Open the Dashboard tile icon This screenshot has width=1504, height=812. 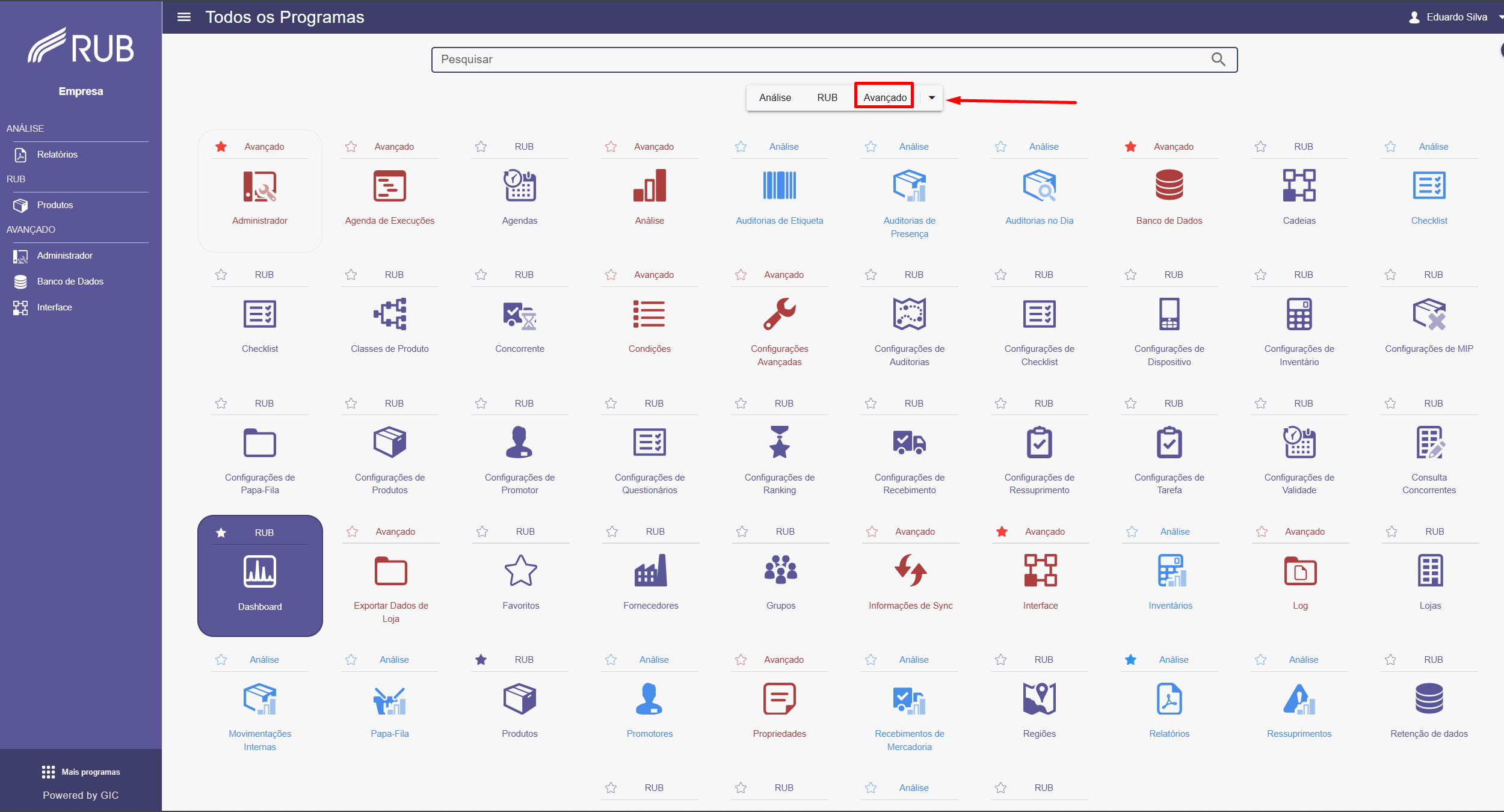tap(260, 571)
